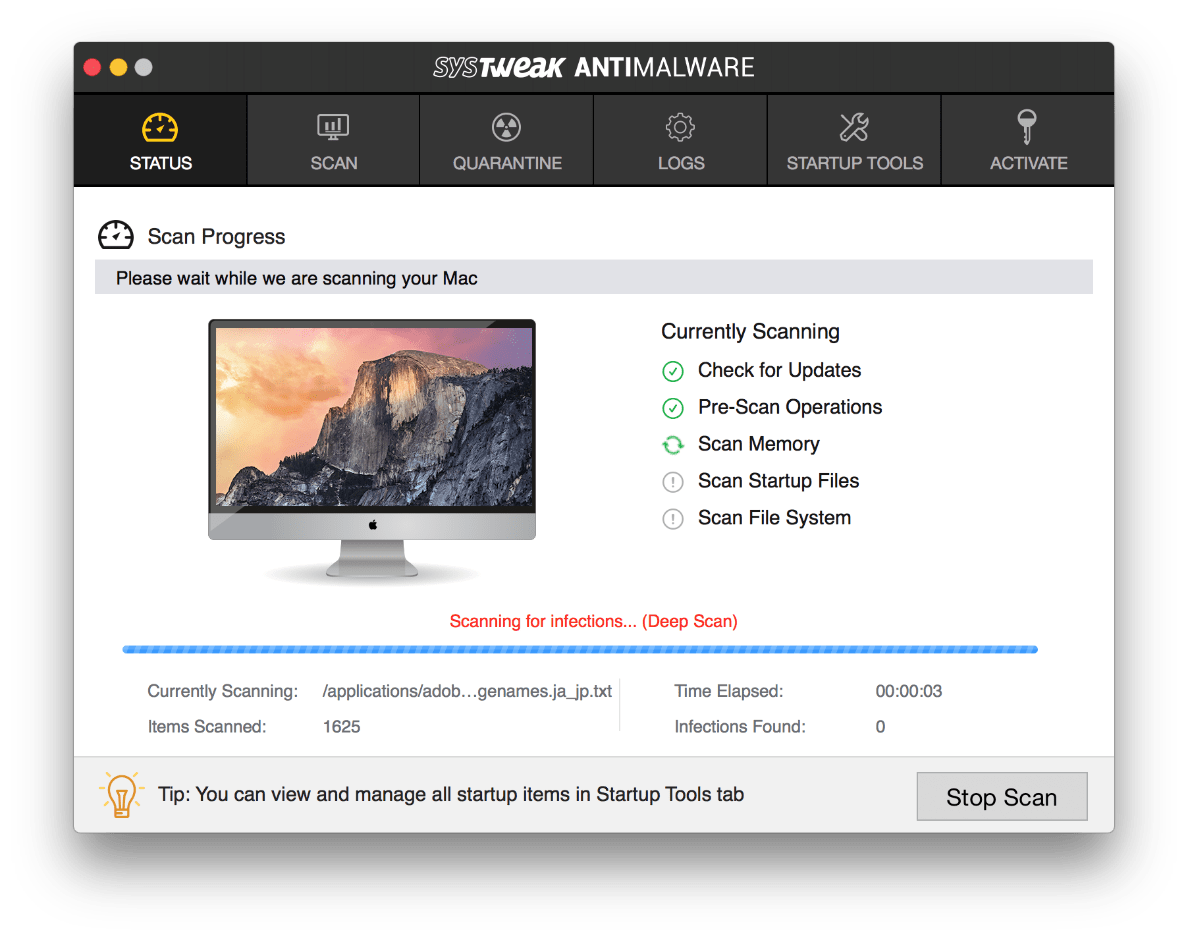Click the yellow minimize window button
This screenshot has width=1188, height=938.
(x=118, y=67)
